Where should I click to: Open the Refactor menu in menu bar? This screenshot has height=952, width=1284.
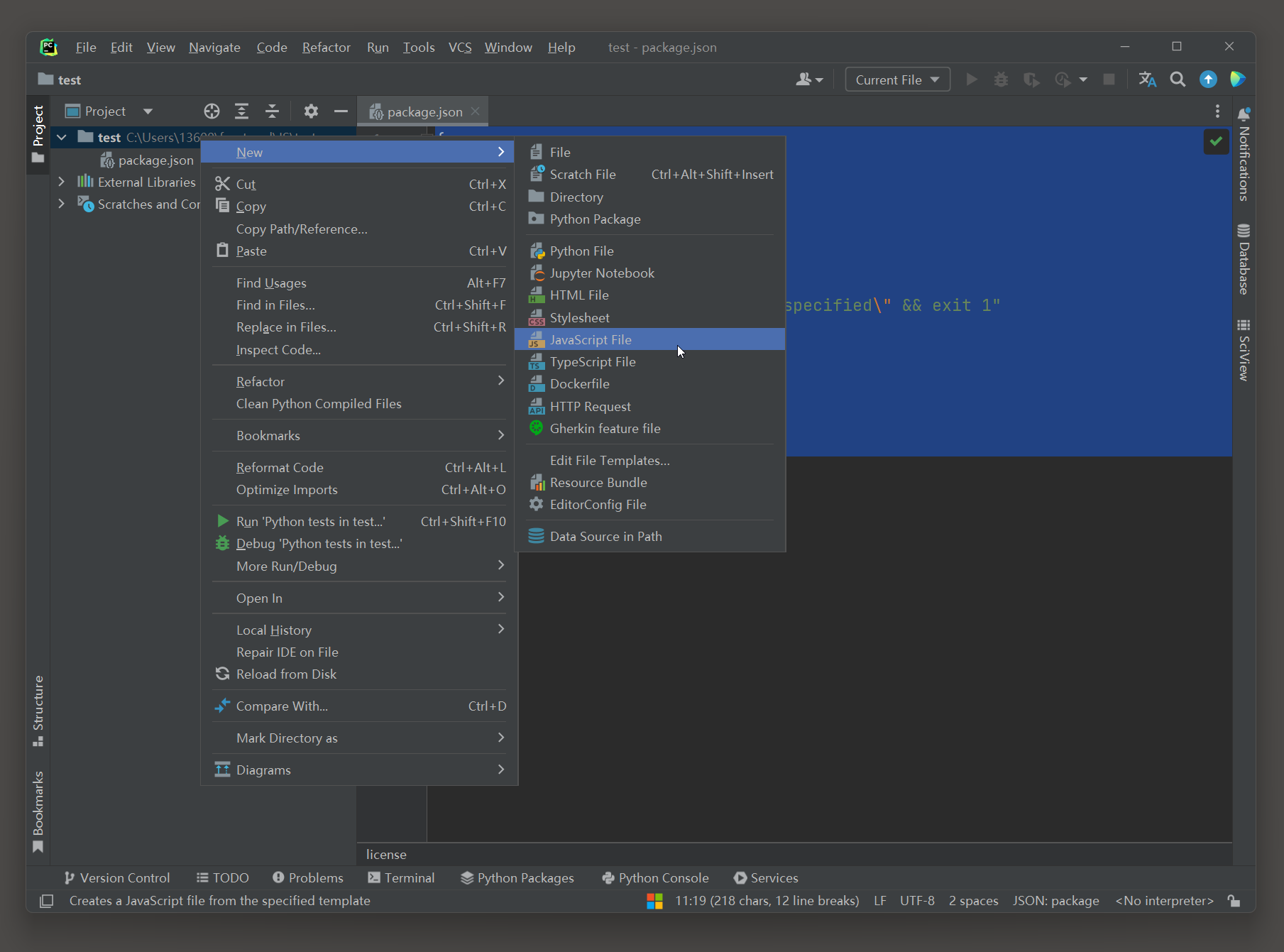pyautogui.click(x=326, y=48)
